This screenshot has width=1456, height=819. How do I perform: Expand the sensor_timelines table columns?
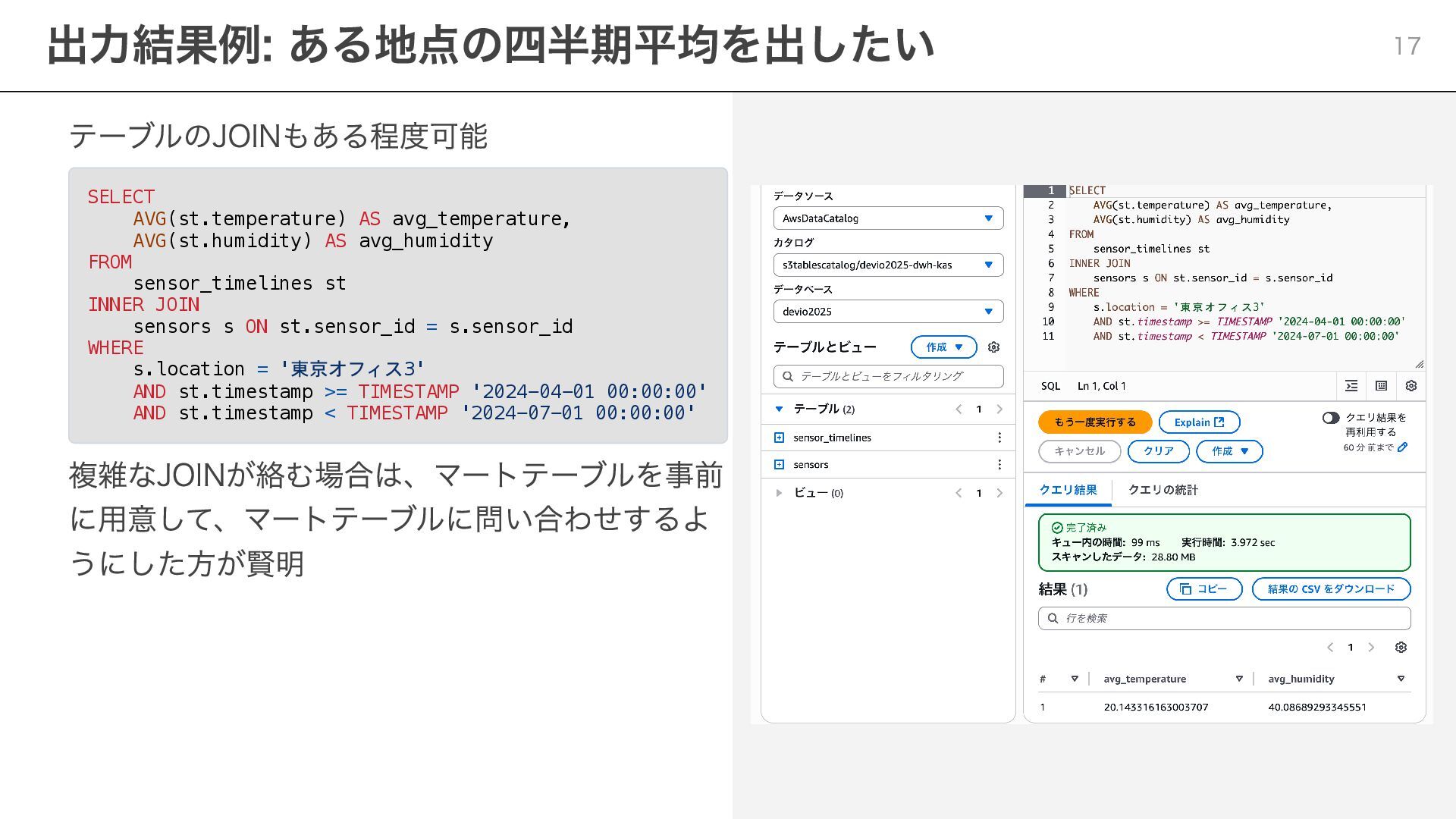[x=779, y=438]
